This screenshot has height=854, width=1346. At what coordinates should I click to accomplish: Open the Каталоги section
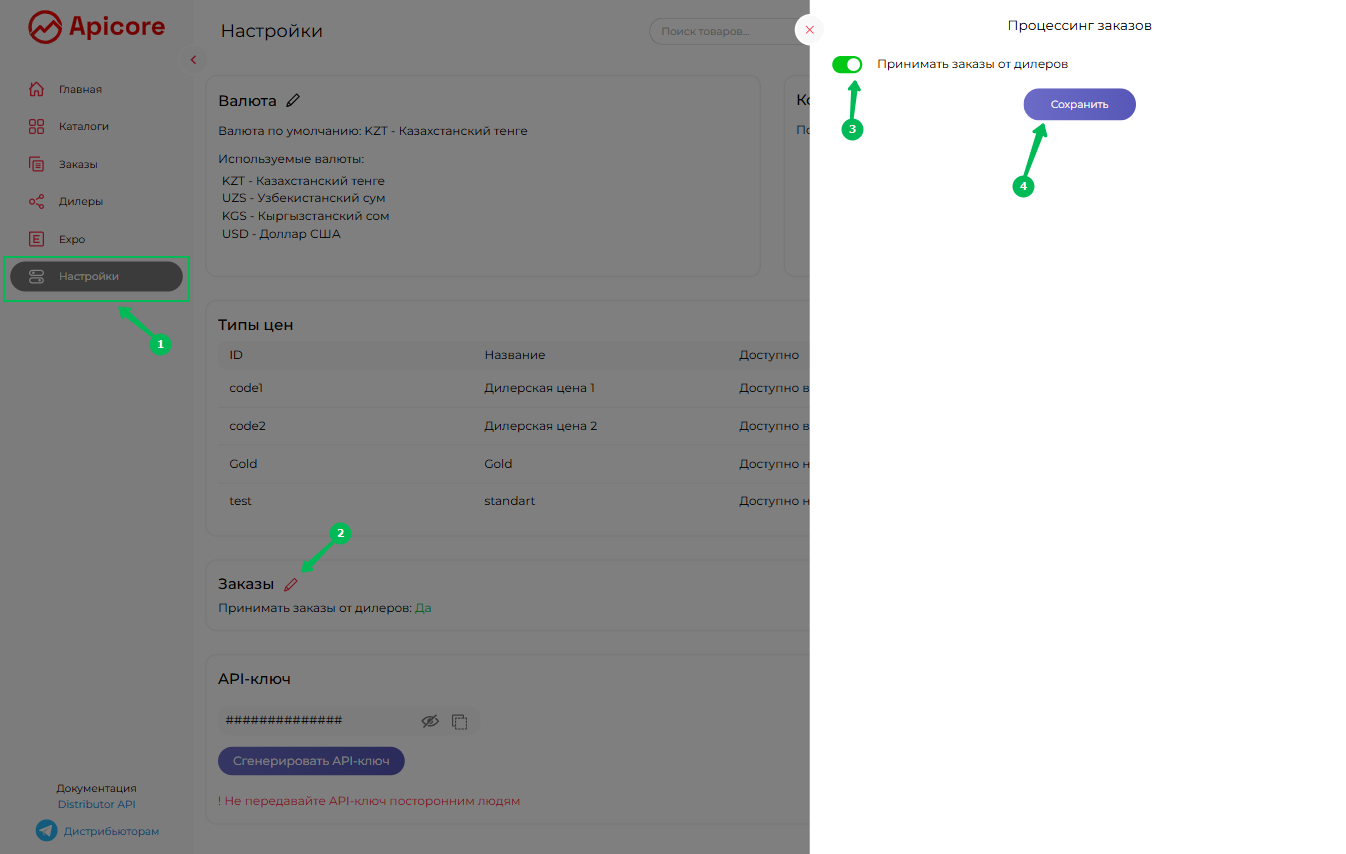pos(83,127)
